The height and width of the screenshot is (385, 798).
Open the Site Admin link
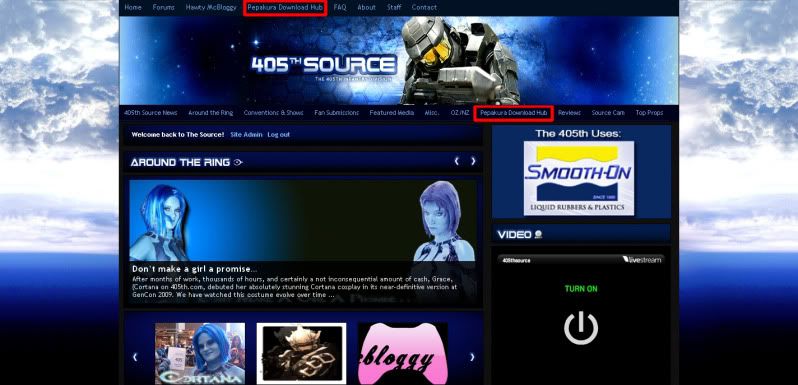point(246,135)
